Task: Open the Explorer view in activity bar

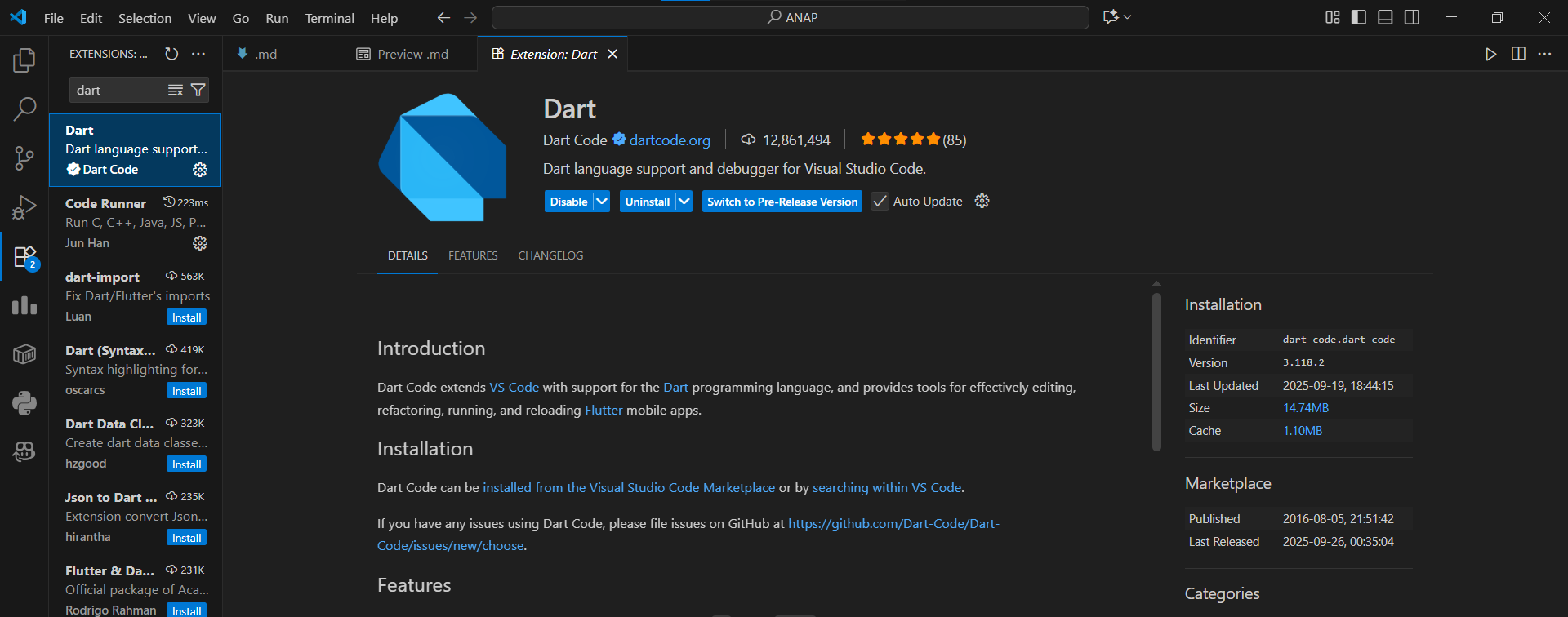Action: point(24,60)
